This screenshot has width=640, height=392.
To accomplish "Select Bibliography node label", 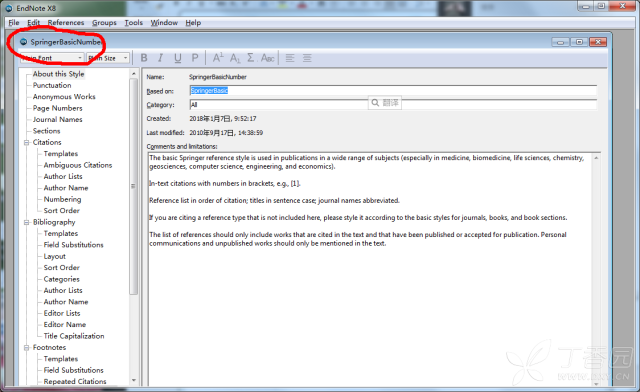I will point(54,223).
